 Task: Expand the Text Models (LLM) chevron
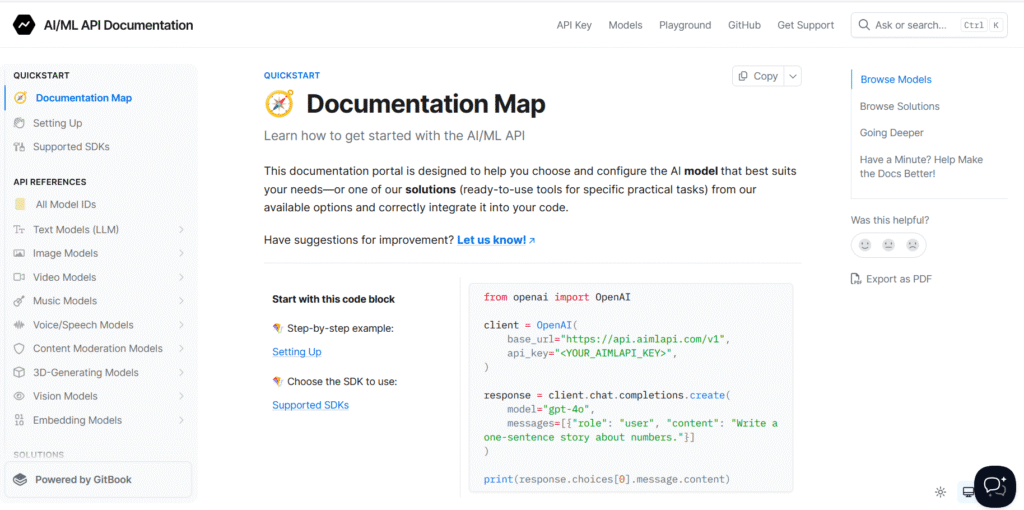(181, 230)
